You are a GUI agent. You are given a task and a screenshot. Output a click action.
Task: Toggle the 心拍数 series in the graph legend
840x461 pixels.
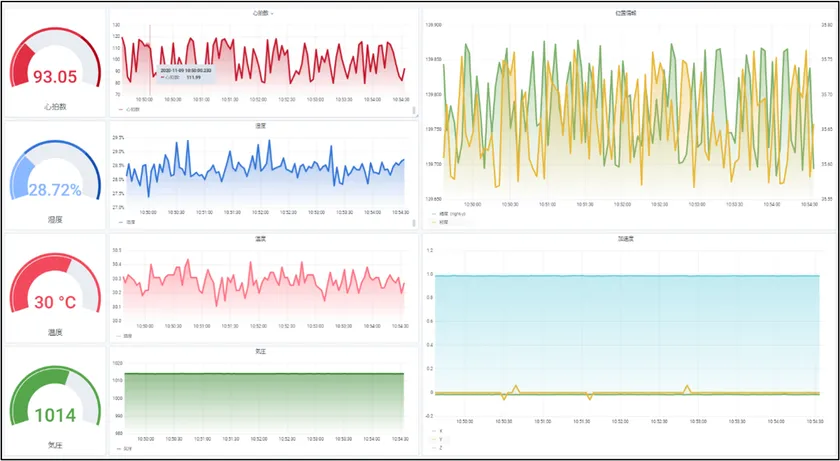129,109
